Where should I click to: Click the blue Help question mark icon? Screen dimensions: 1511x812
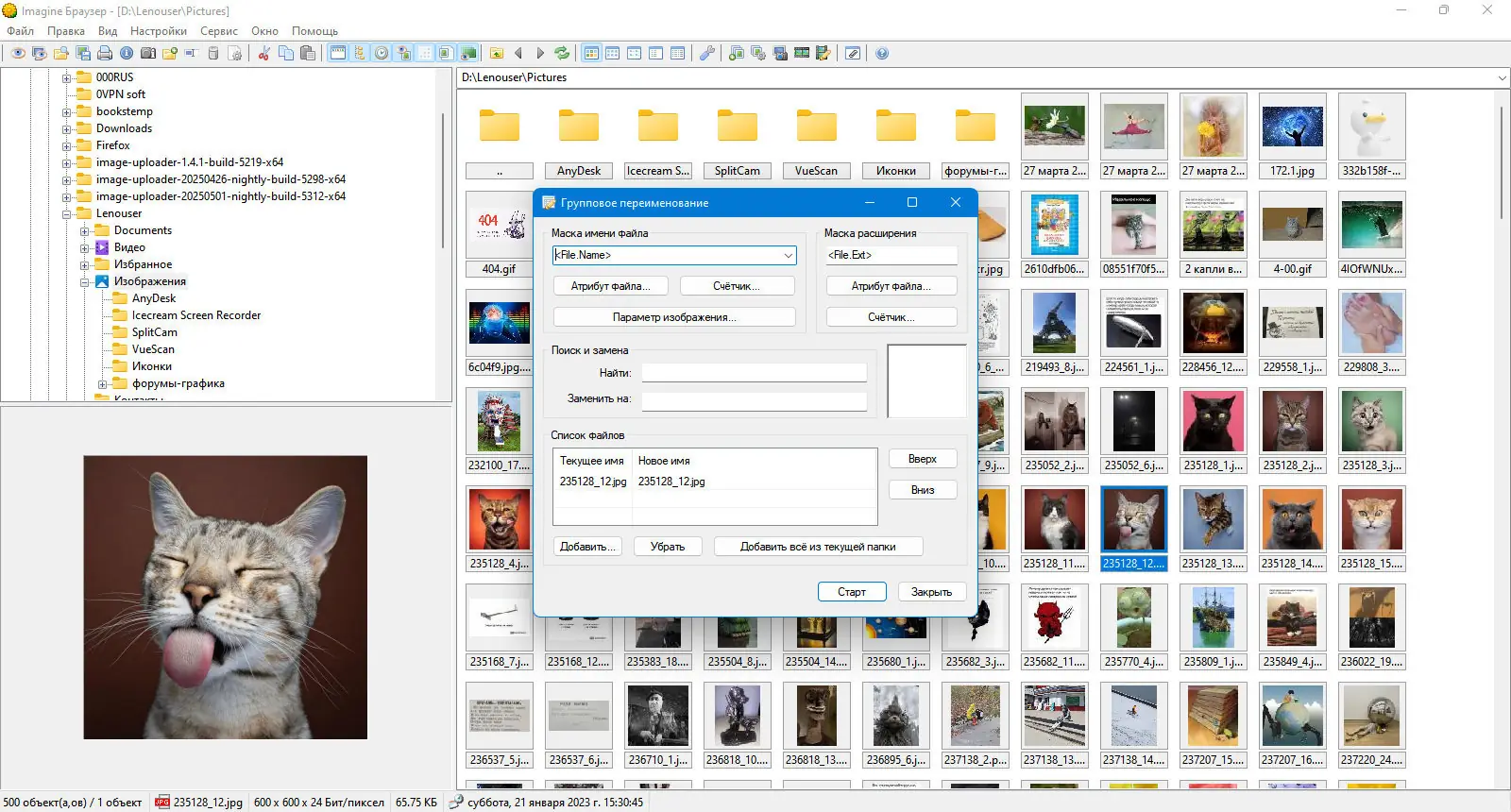882,53
